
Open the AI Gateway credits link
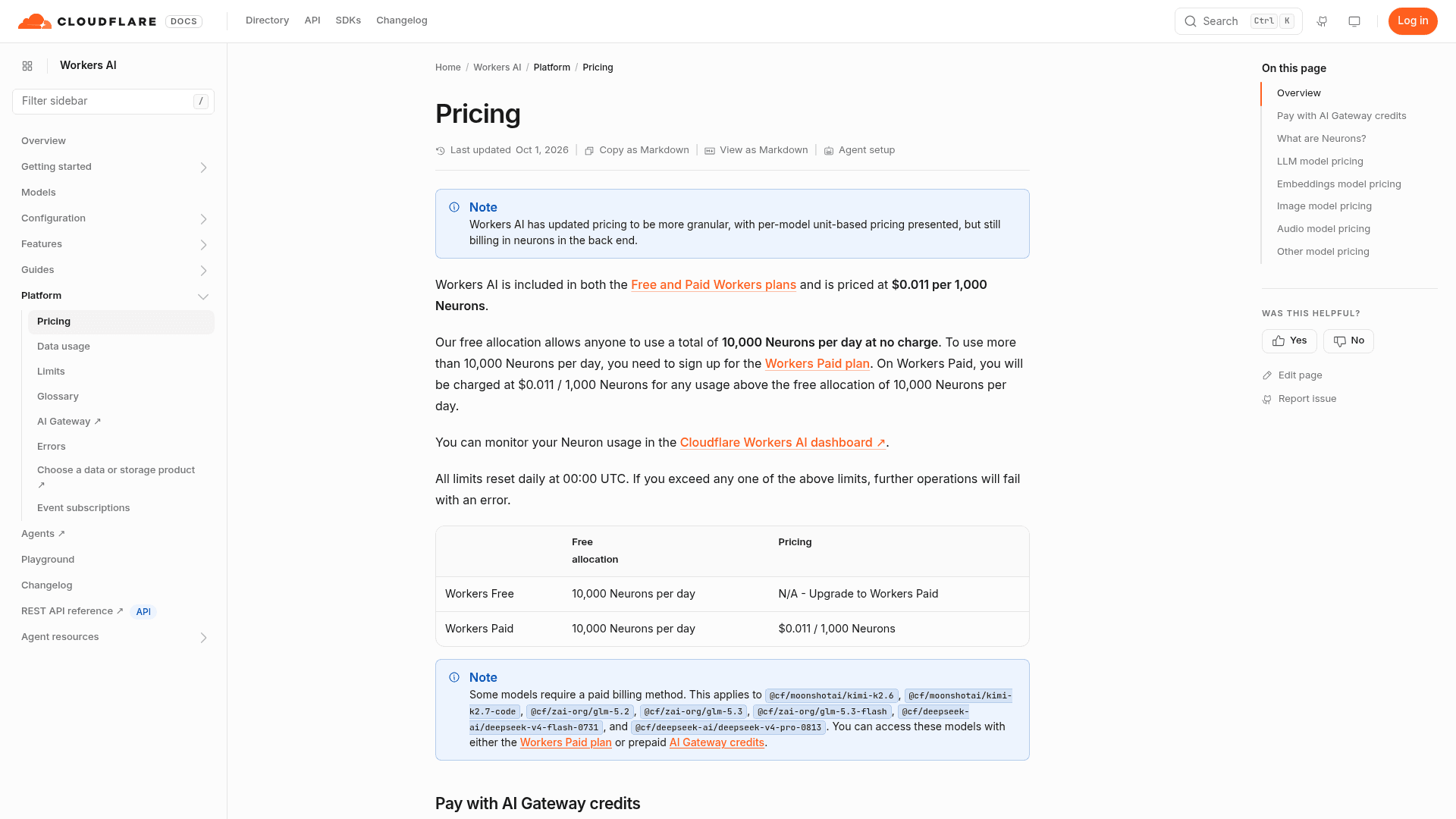tap(717, 743)
